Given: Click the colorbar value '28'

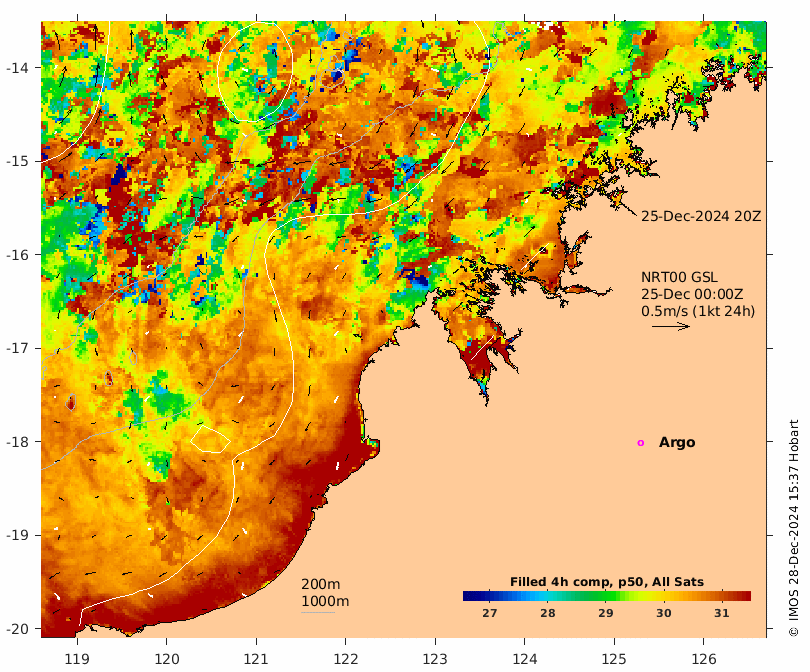Looking at the screenshot, I should pyautogui.click(x=548, y=613).
